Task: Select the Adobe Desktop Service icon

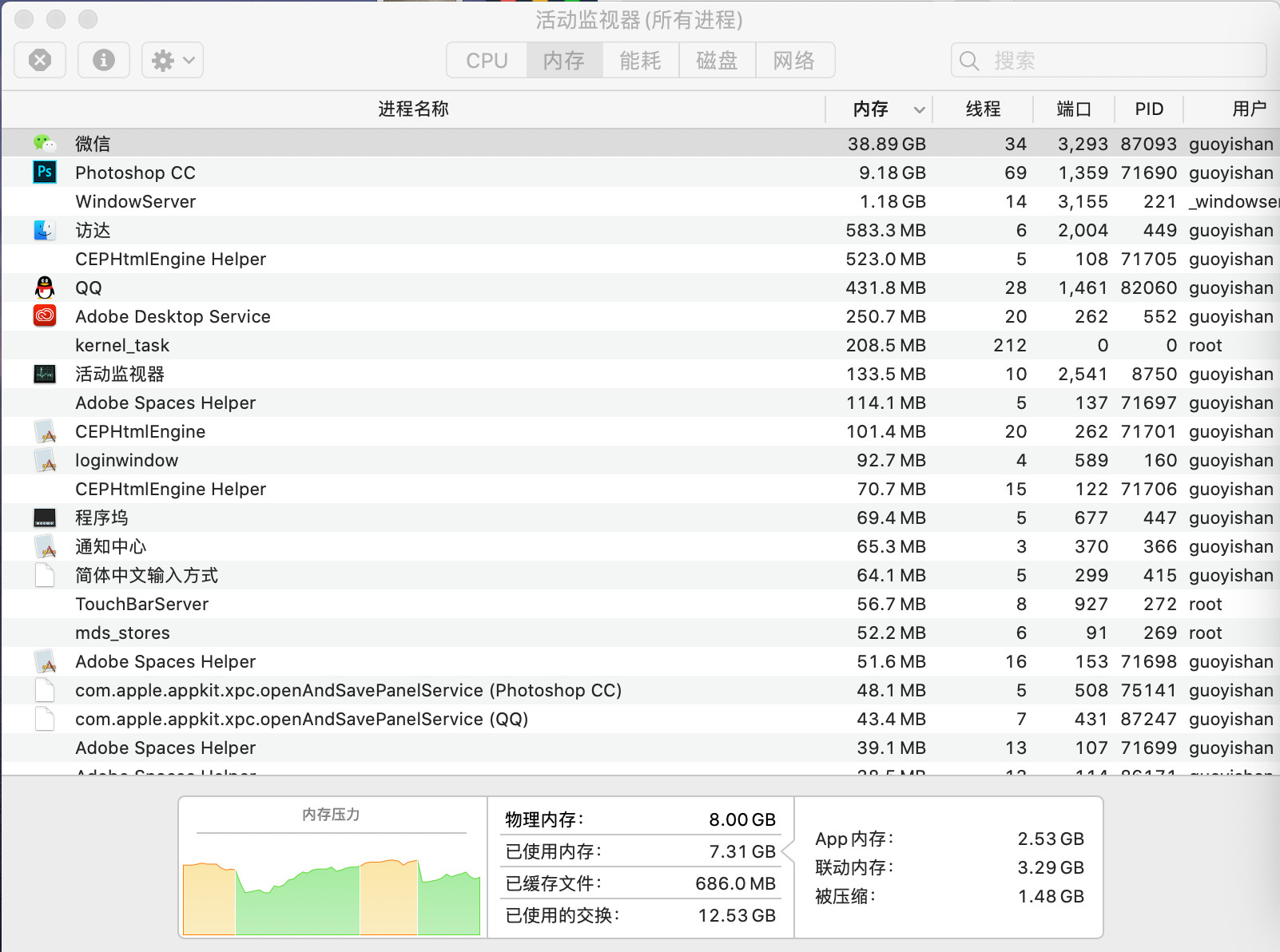Action: pos(45,316)
